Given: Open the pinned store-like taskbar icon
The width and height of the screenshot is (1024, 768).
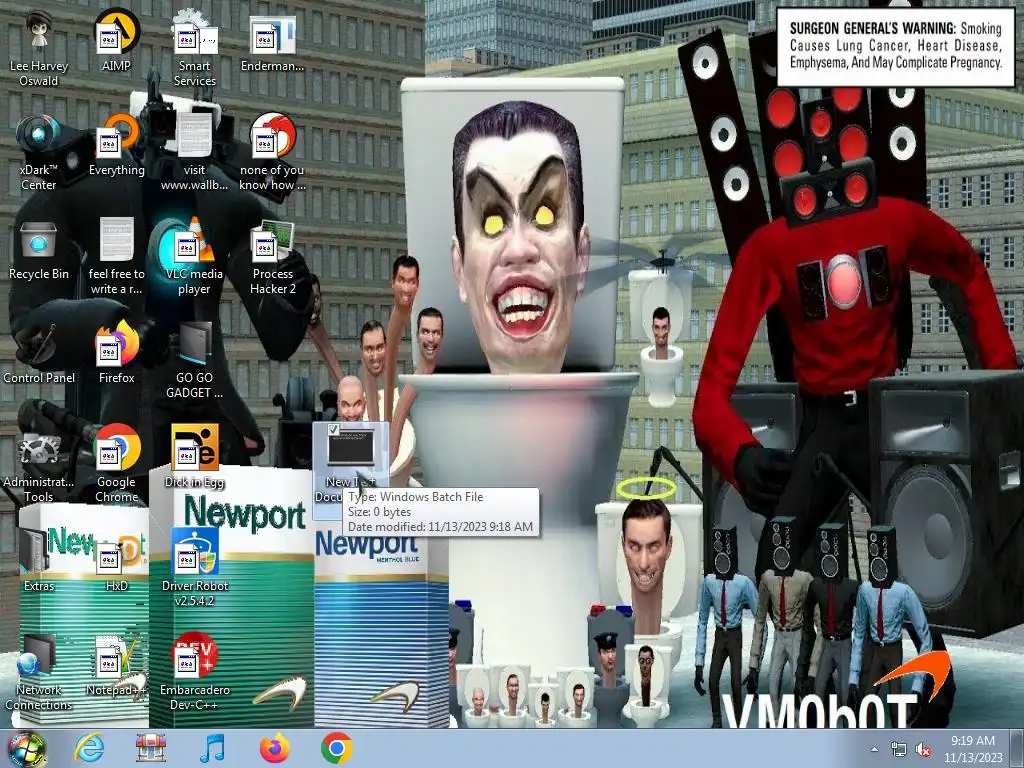Looking at the screenshot, I should click(151, 748).
